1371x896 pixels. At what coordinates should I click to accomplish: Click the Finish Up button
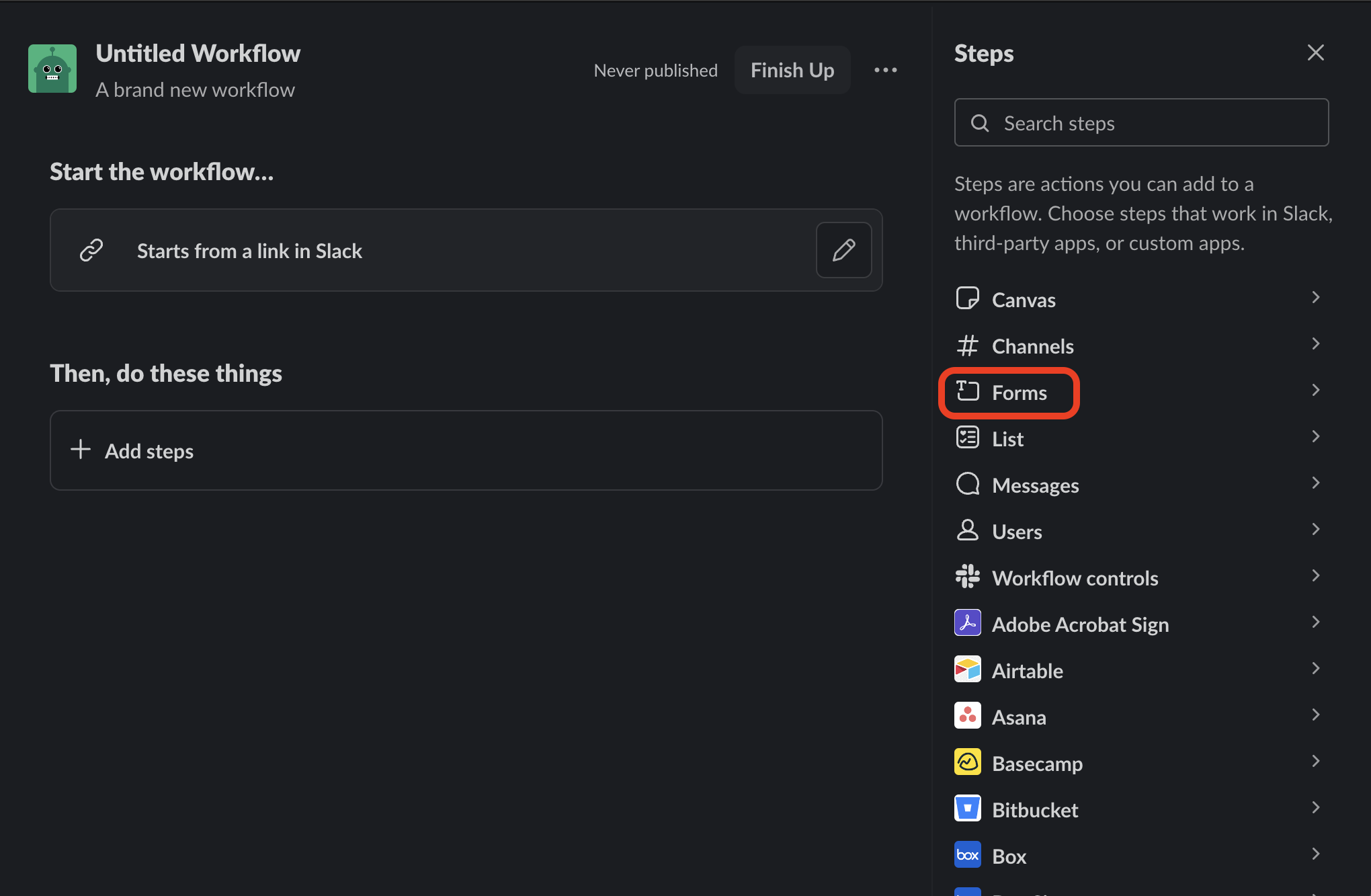[x=792, y=70]
